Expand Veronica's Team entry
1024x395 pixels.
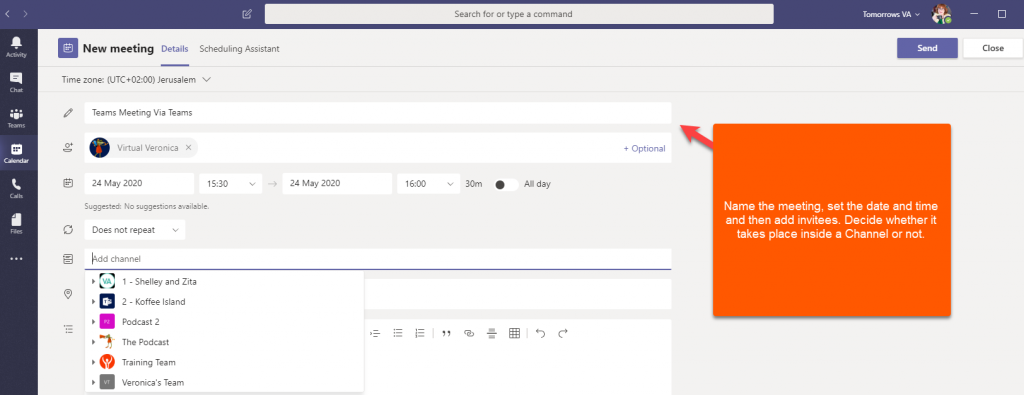point(93,383)
